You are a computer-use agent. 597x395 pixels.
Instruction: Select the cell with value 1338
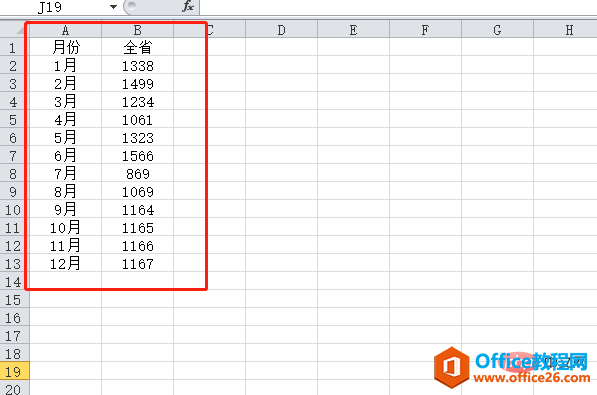137,66
